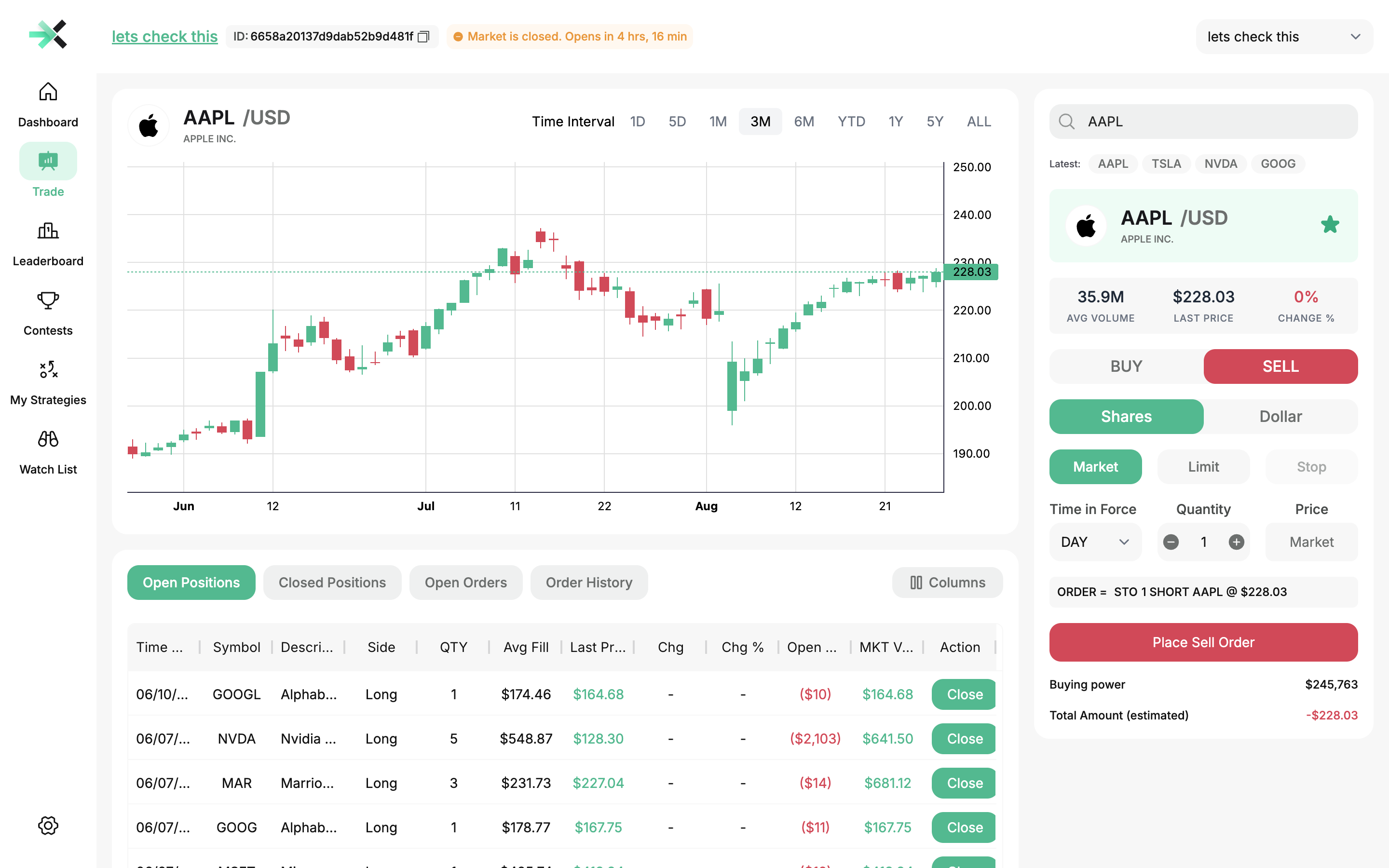Select the Limit order type
This screenshot has height=868, width=1389.
[1203, 467]
